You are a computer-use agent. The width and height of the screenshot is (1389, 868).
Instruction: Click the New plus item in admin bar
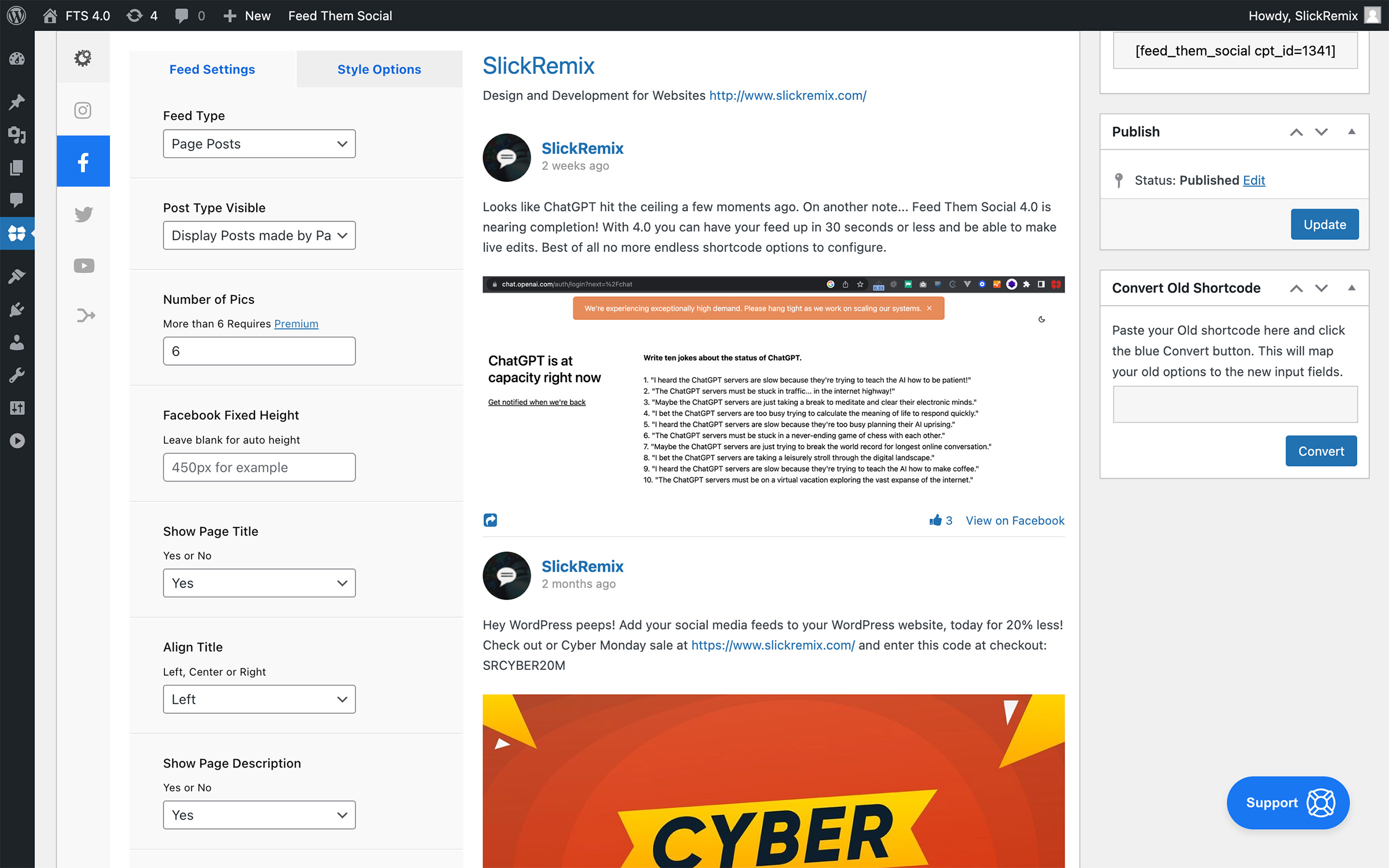pyautogui.click(x=246, y=16)
